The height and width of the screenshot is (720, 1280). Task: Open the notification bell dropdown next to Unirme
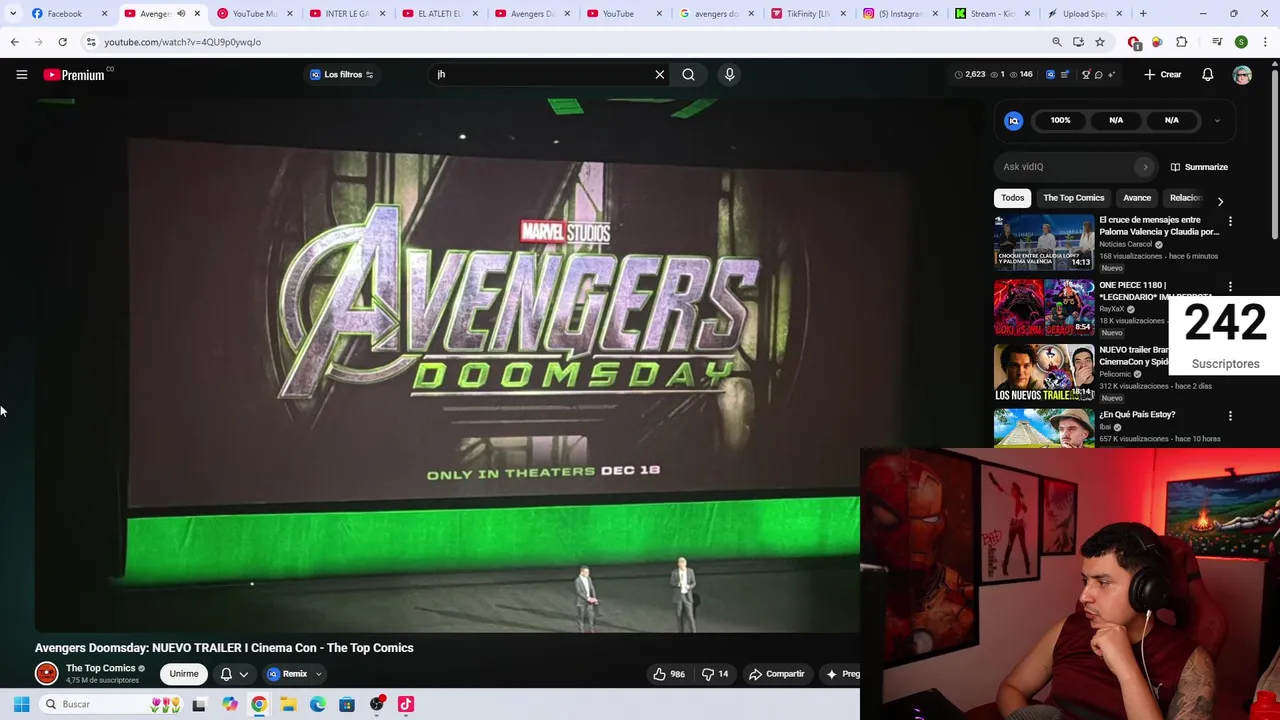point(234,674)
